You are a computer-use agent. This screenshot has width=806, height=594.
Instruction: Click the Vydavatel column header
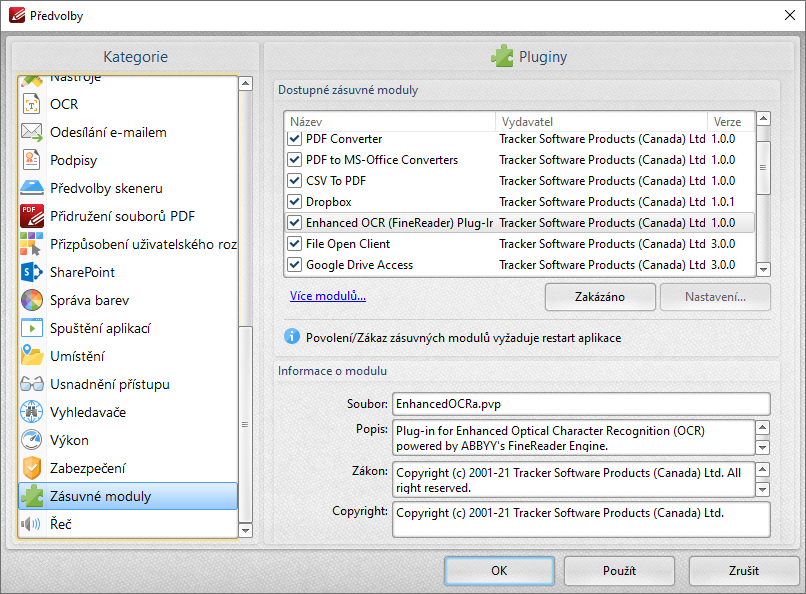click(601, 122)
